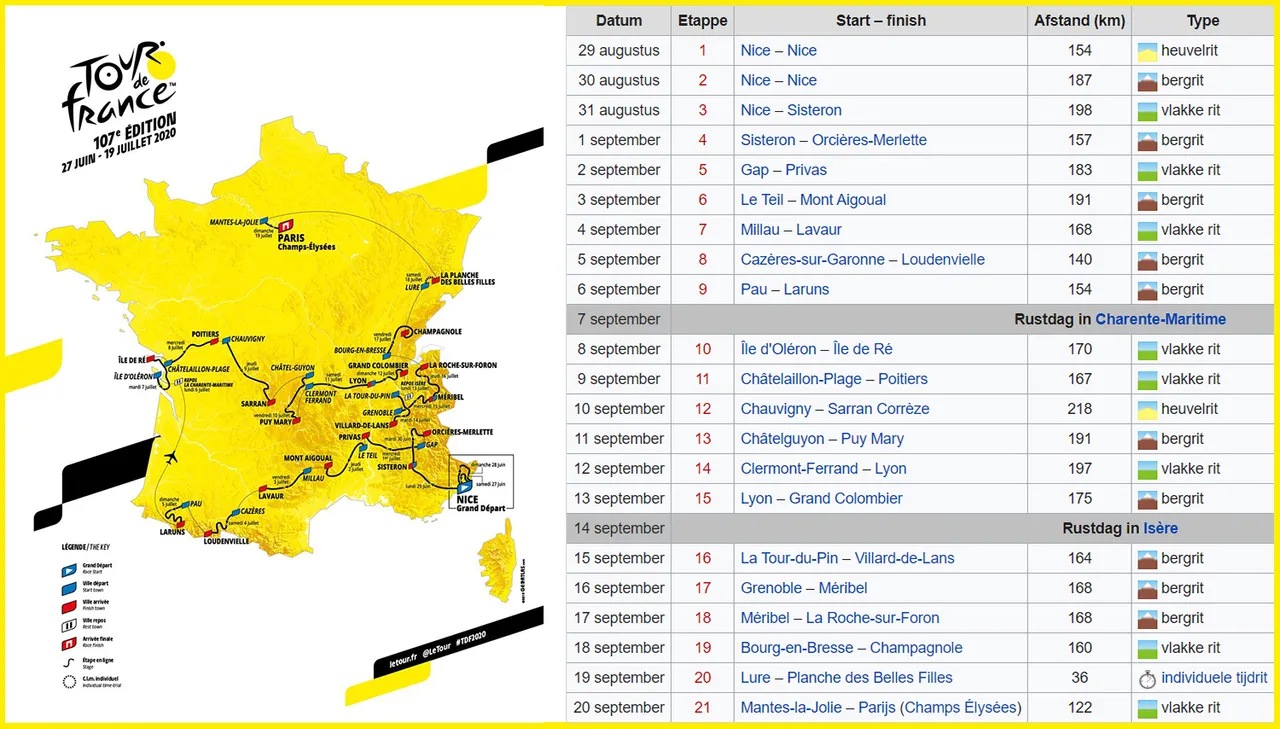
Task: Select the individuele tijdrit link
Action: [x=1214, y=677]
